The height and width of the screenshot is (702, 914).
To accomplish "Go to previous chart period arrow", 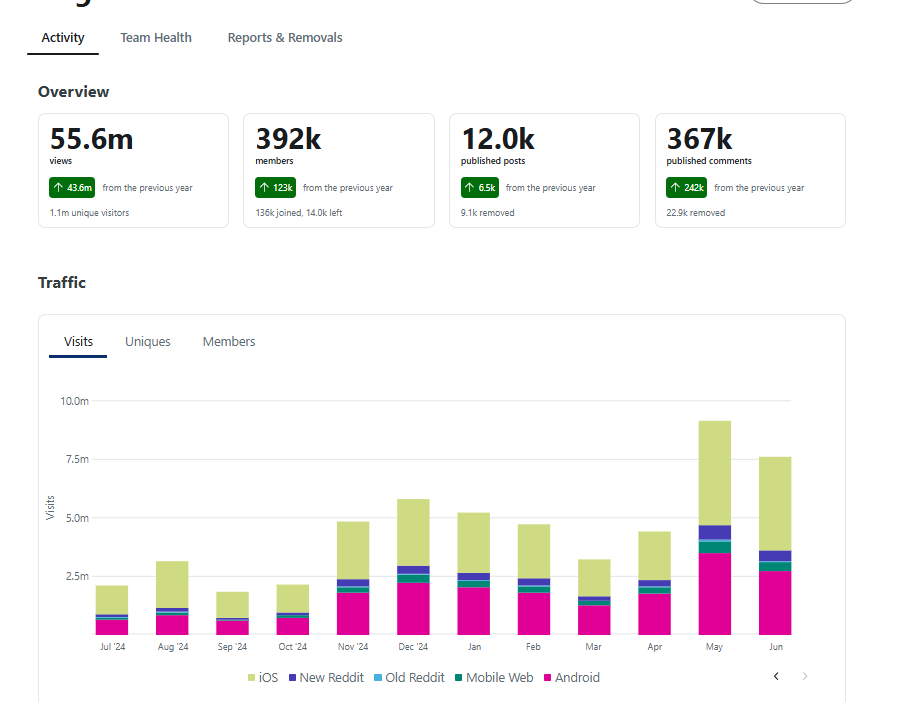I will (776, 676).
